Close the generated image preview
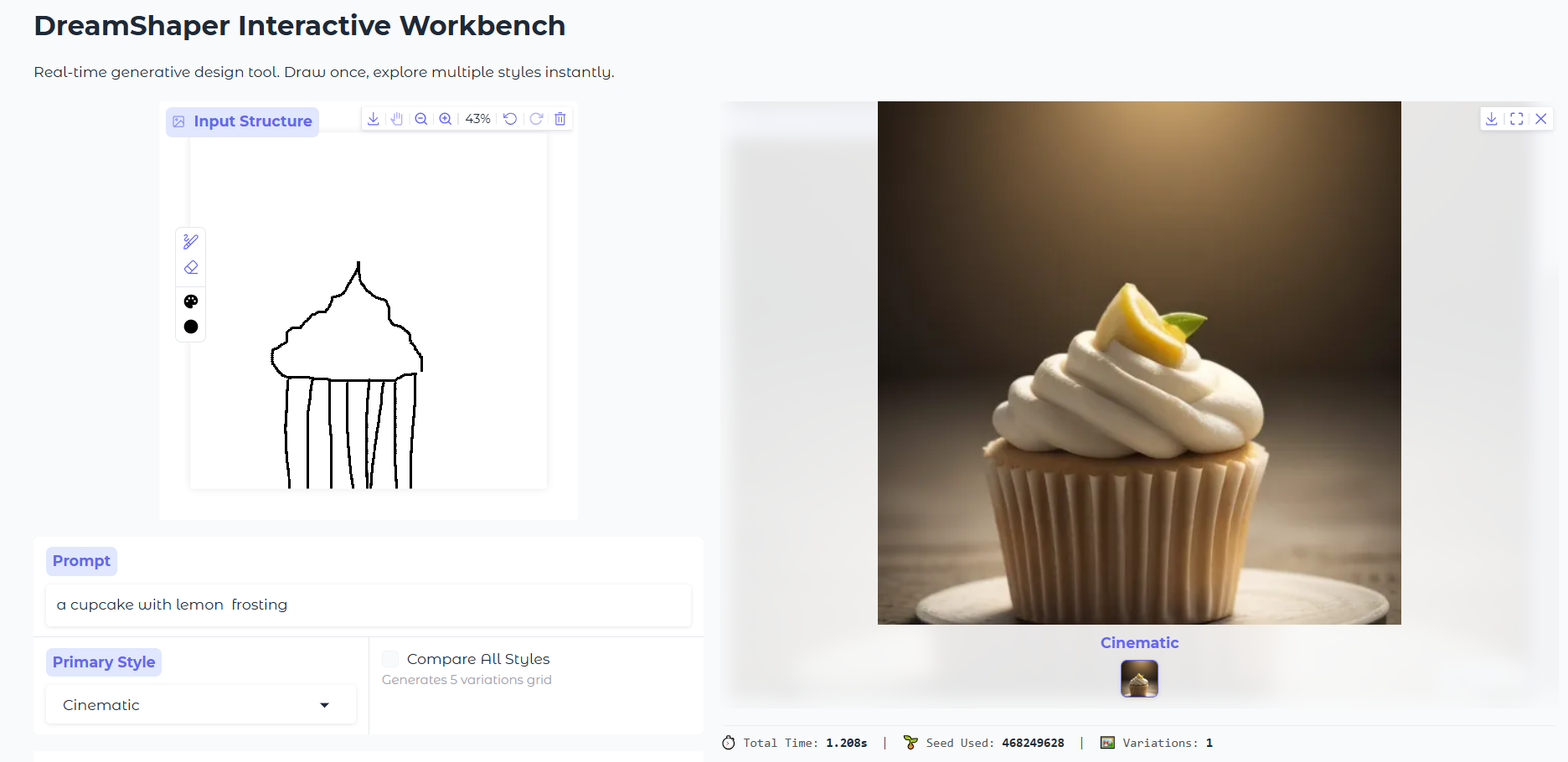 coord(1541,119)
